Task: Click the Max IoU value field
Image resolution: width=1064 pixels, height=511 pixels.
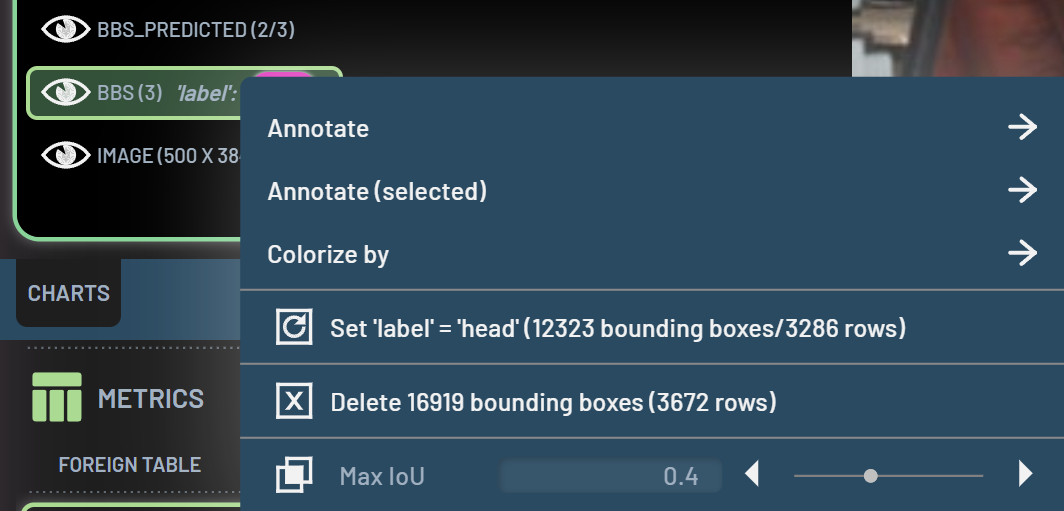Action: [x=610, y=476]
